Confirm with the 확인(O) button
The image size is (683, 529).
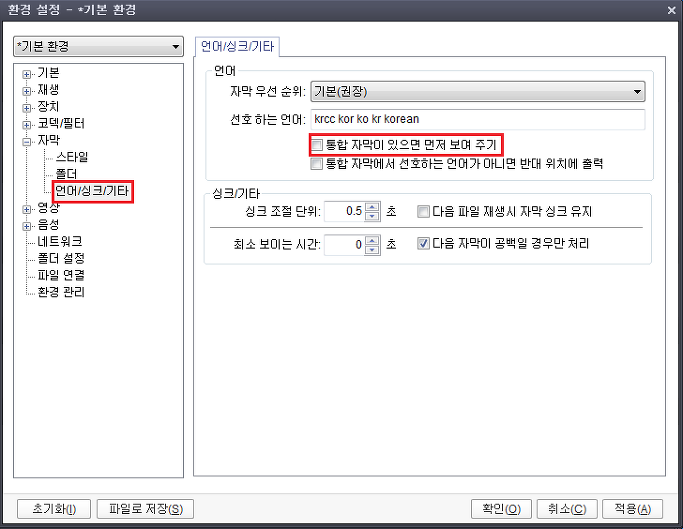tap(501, 509)
